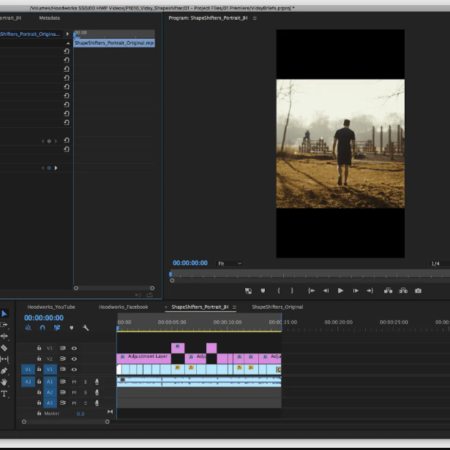Activate the Pen tool
This screenshot has height=450, width=450.
[x=4, y=371]
